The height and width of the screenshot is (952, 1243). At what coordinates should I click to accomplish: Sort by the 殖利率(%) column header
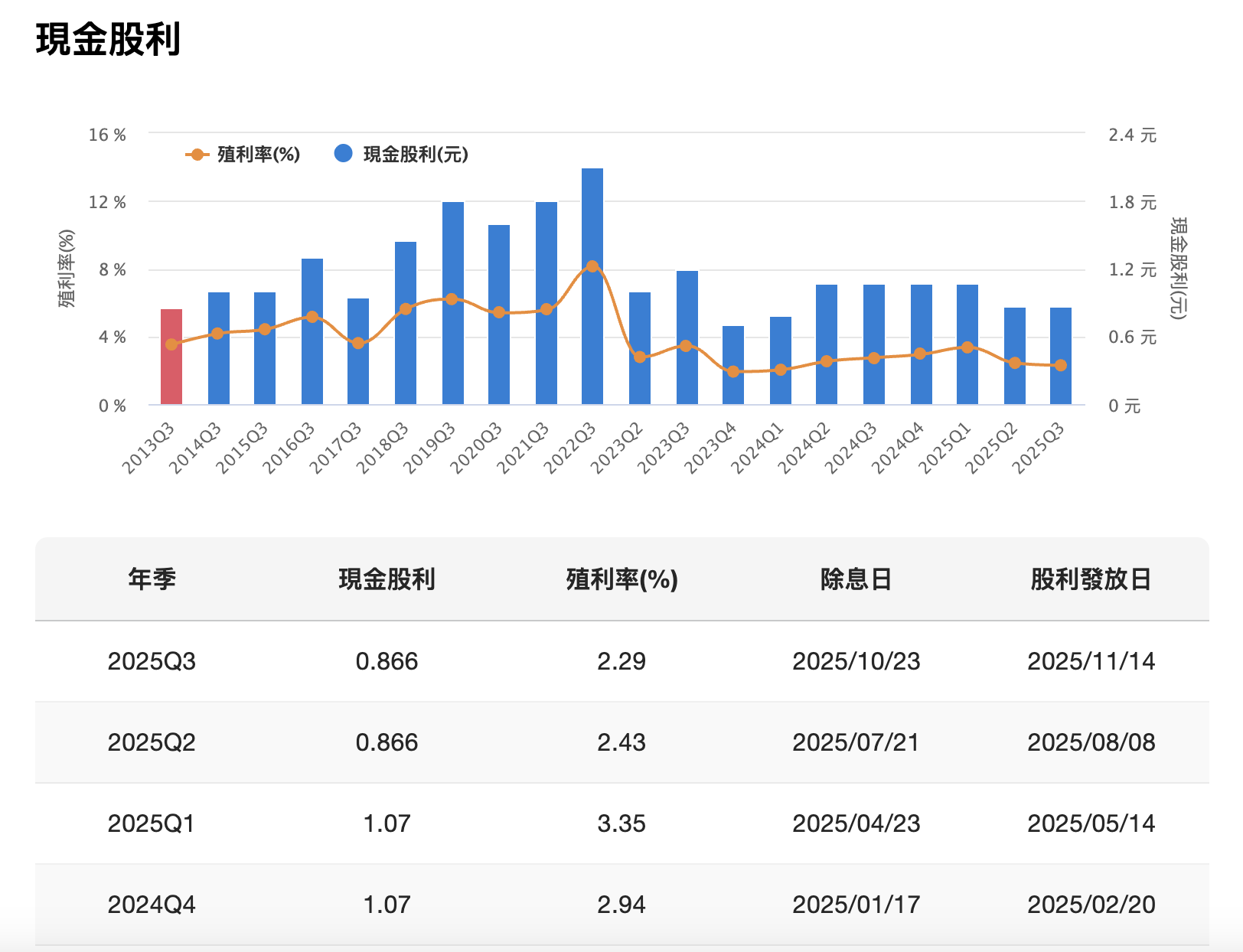click(622, 579)
